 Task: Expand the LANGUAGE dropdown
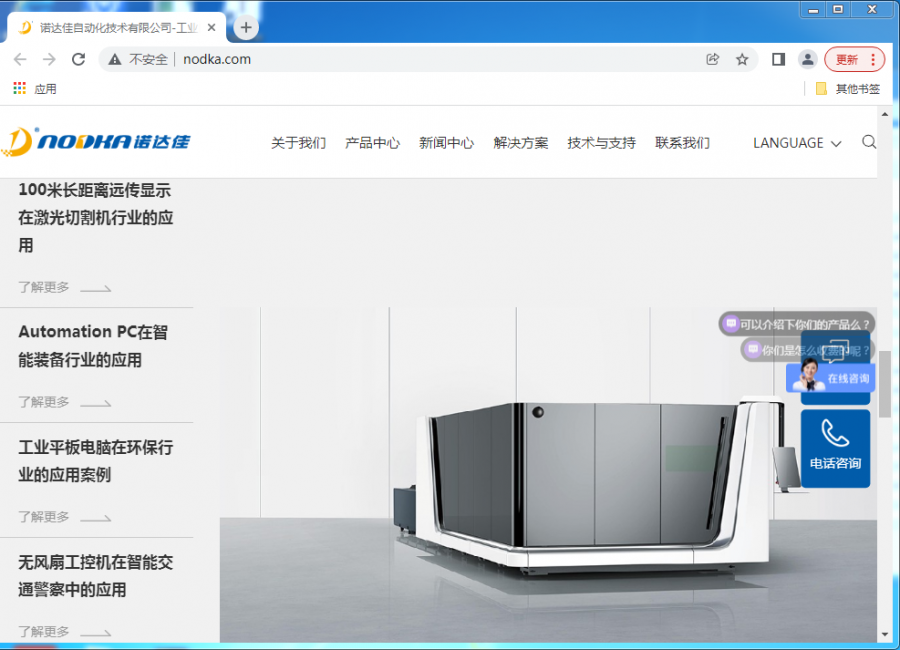pos(796,143)
